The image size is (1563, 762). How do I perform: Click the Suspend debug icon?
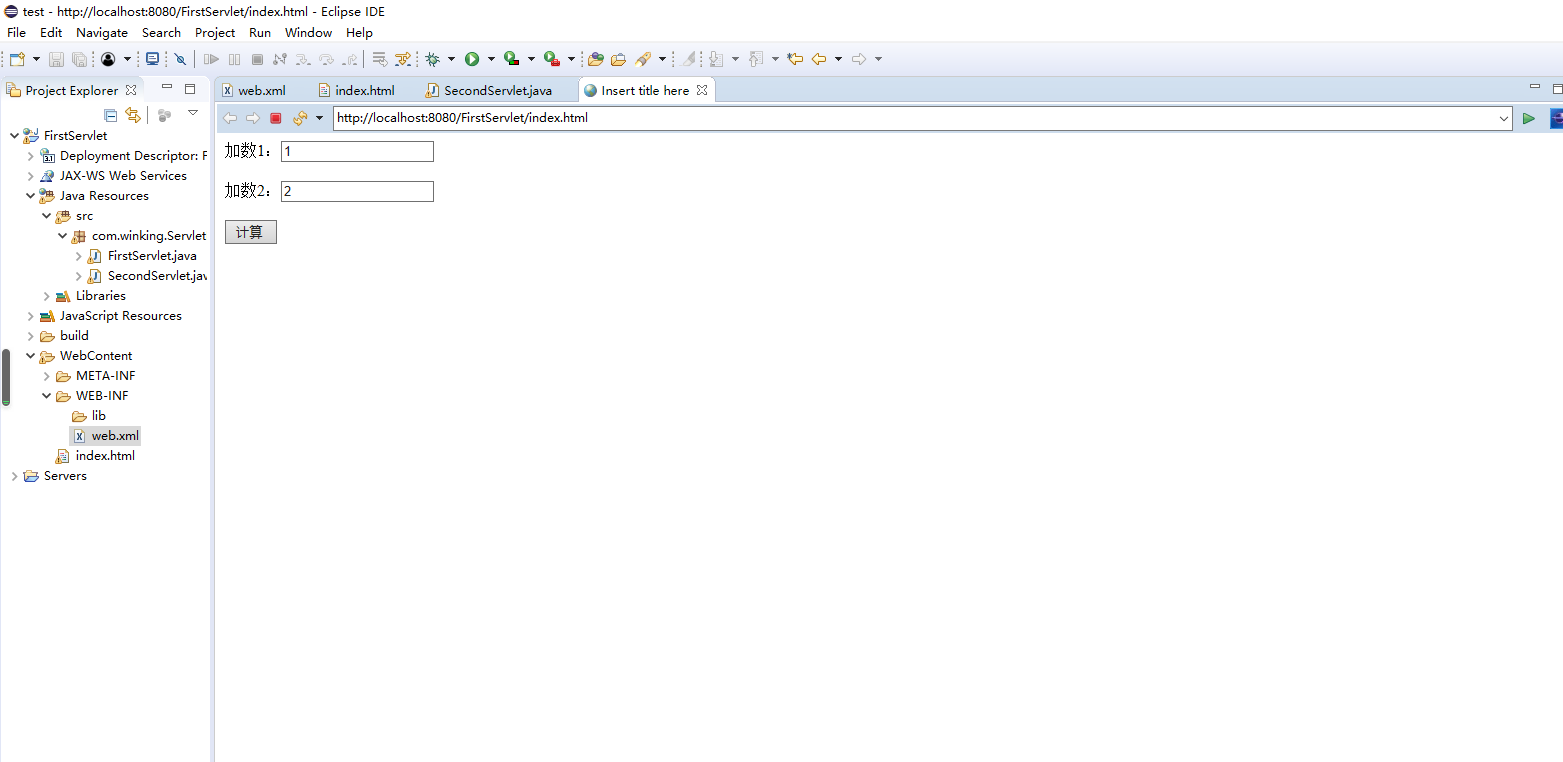[234, 59]
